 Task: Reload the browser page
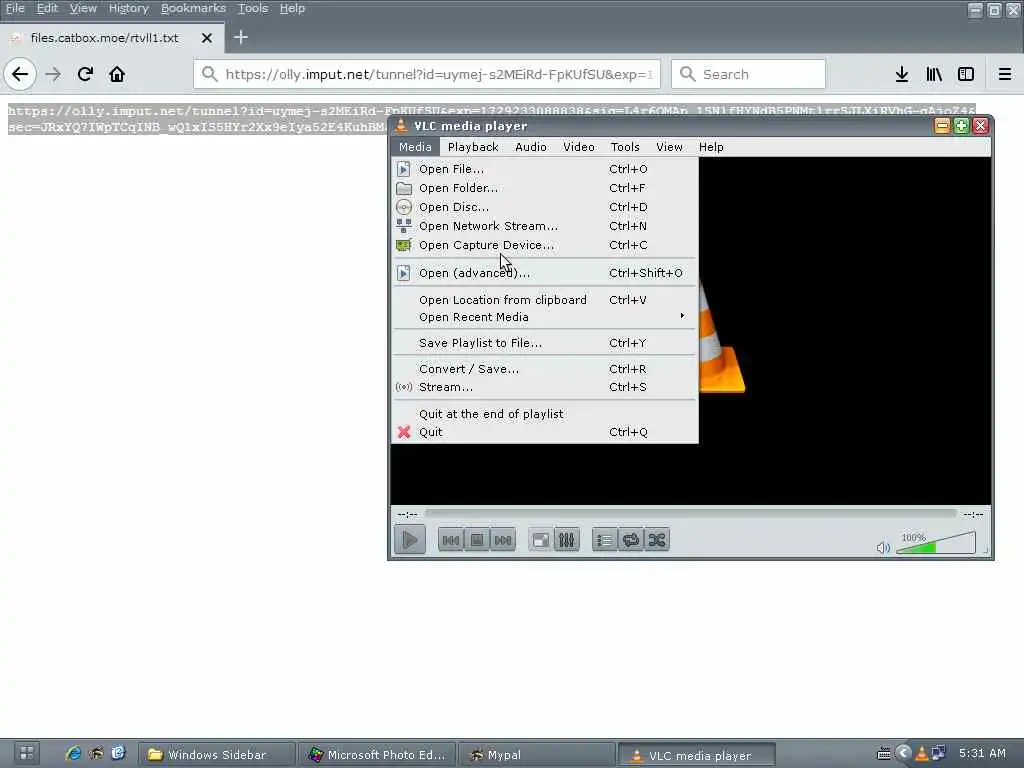[x=86, y=74]
